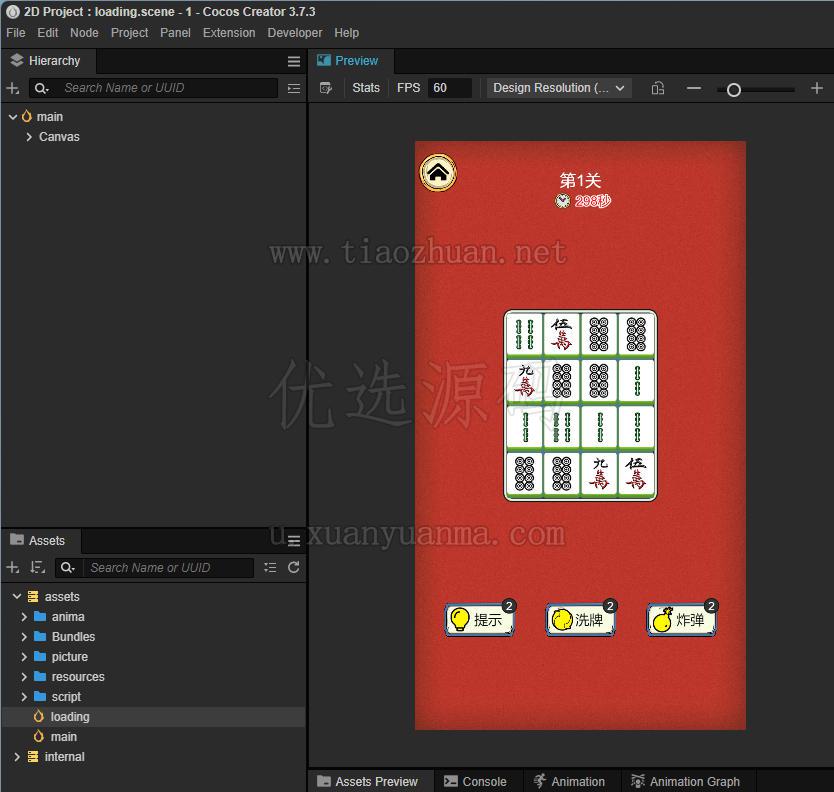Expand the Canvas node in Hierarchy
This screenshot has width=834, height=792.
coord(29,137)
